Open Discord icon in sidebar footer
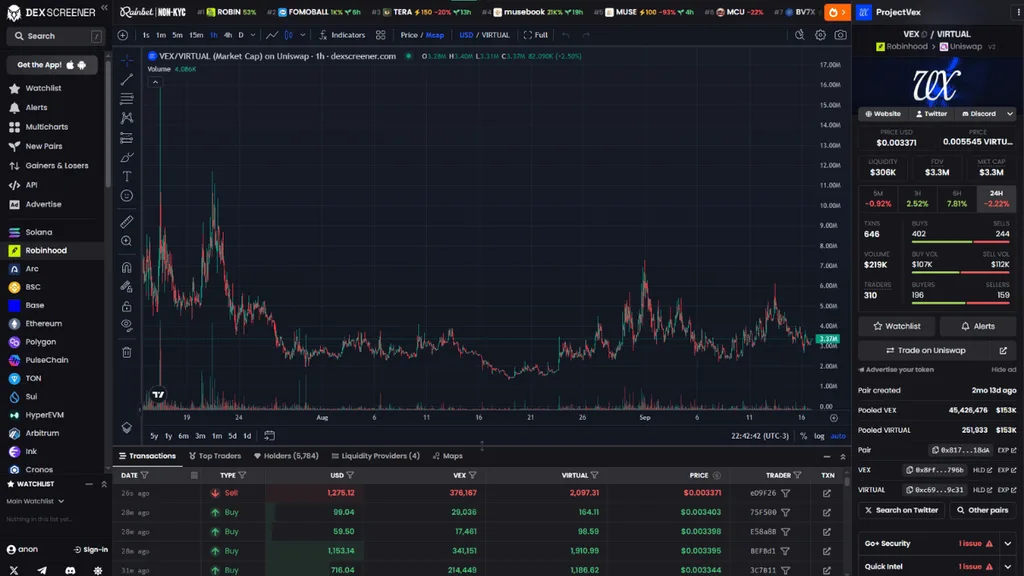 70,570
